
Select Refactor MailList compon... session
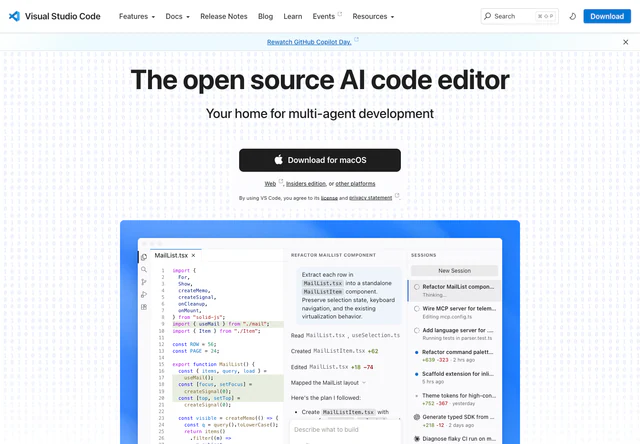pos(454,291)
